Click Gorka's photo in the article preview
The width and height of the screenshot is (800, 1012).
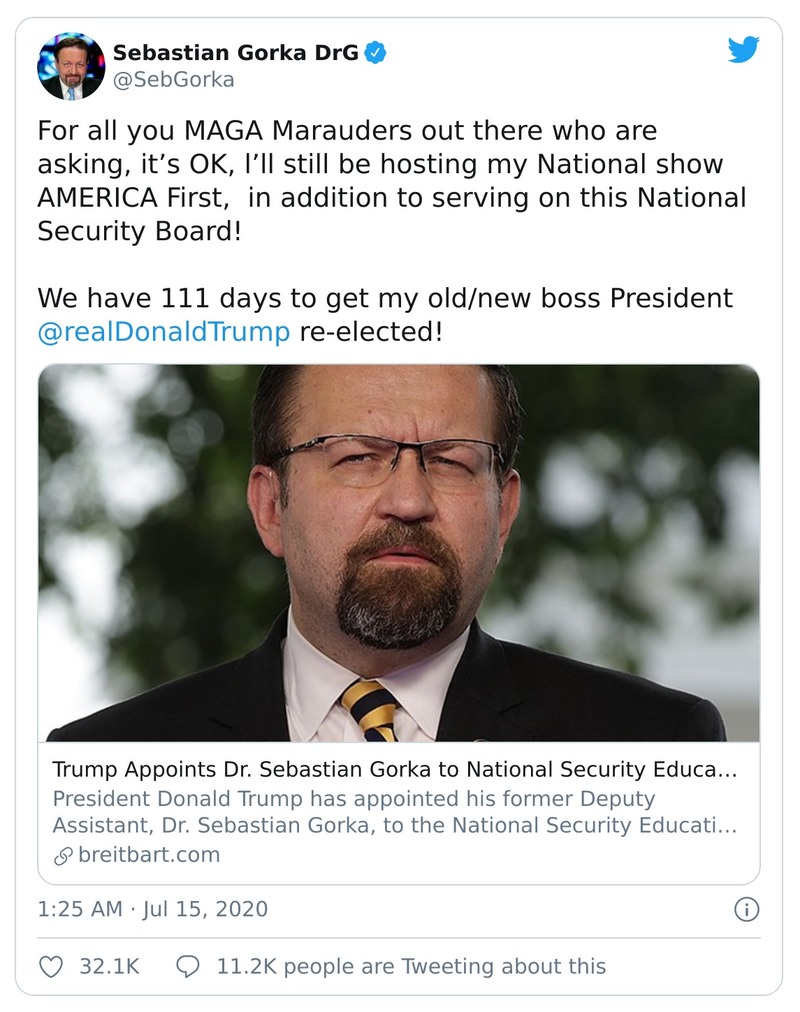click(x=400, y=555)
